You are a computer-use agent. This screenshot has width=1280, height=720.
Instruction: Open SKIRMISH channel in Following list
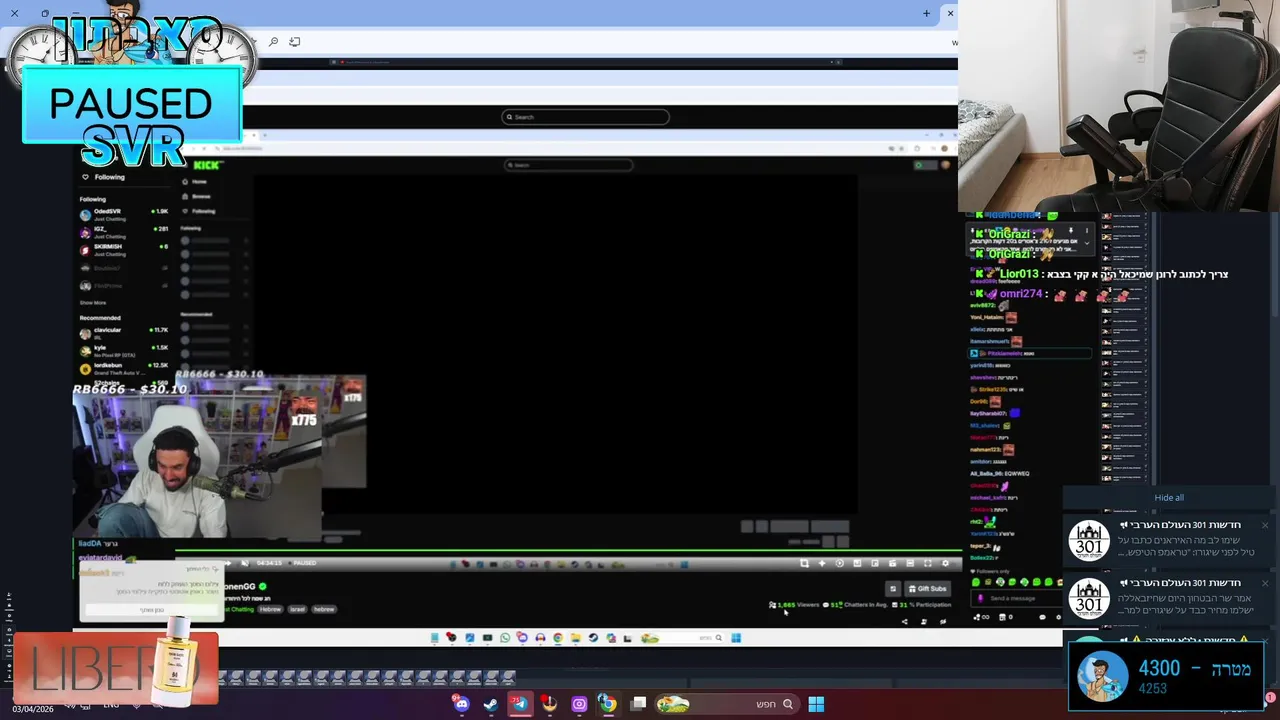coord(125,249)
